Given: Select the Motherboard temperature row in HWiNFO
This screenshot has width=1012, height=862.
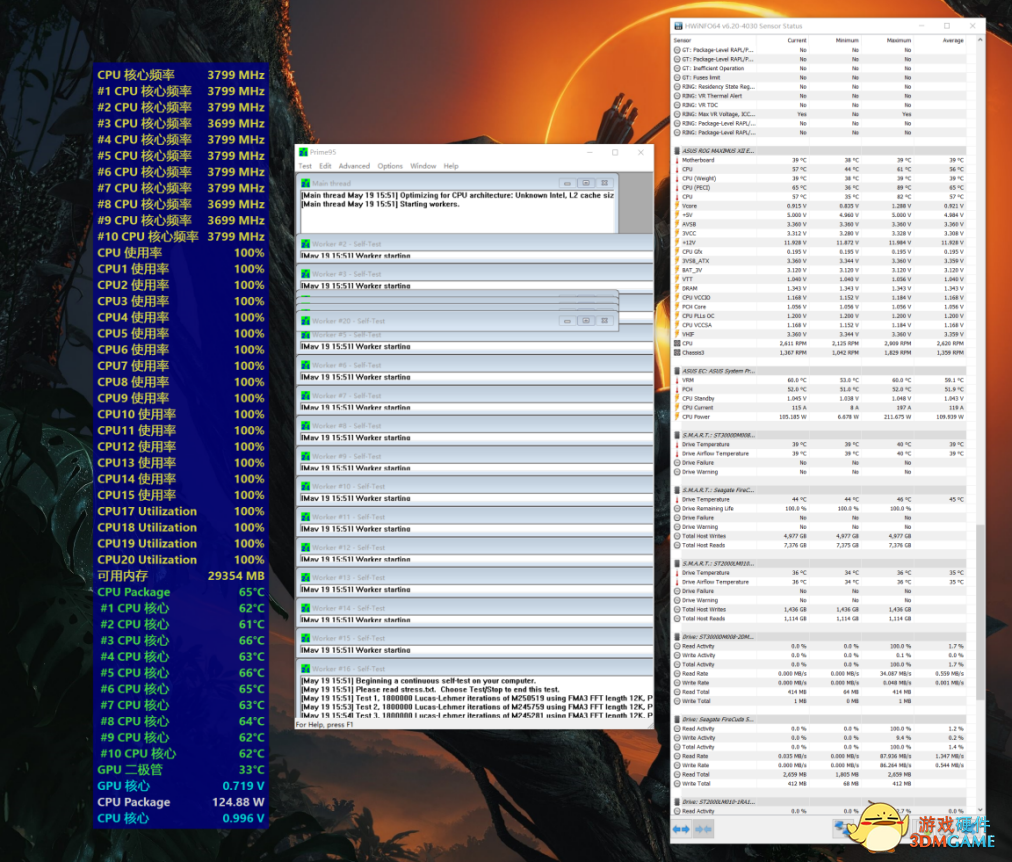Looking at the screenshot, I should click(x=820, y=160).
